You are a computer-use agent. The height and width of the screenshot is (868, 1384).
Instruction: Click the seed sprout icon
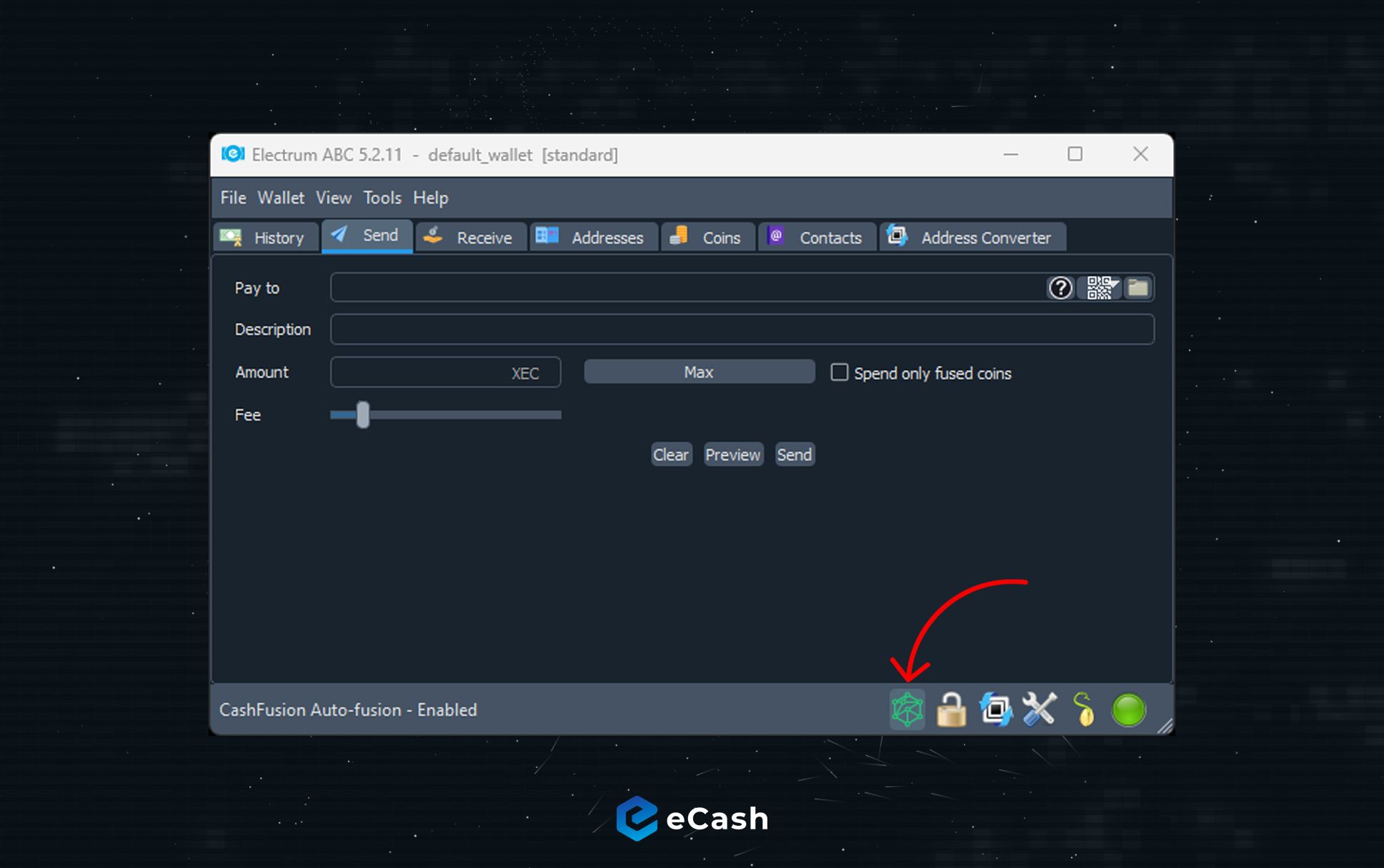pos(1084,709)
